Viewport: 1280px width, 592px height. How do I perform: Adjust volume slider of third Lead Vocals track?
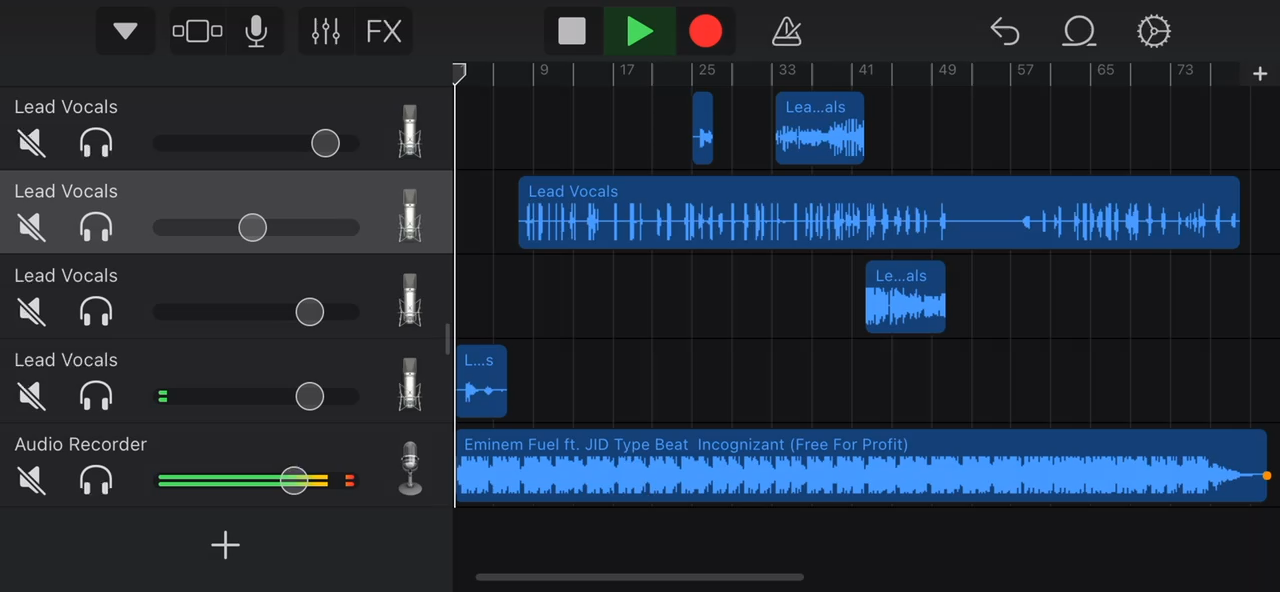pyautogui.click(x=310, y=312)
